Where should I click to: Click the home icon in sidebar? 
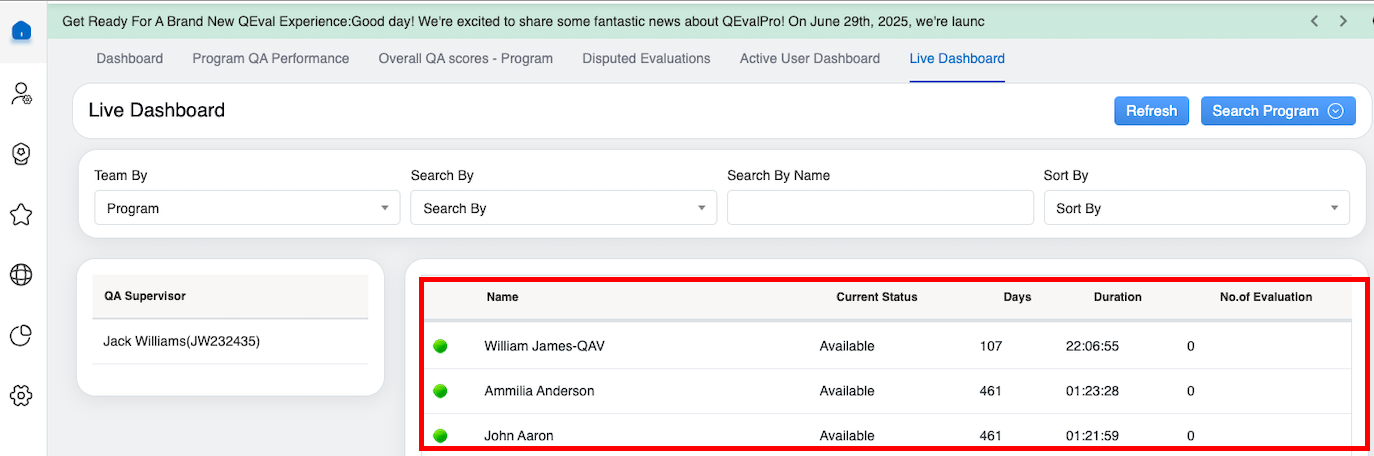click(21, 31)
